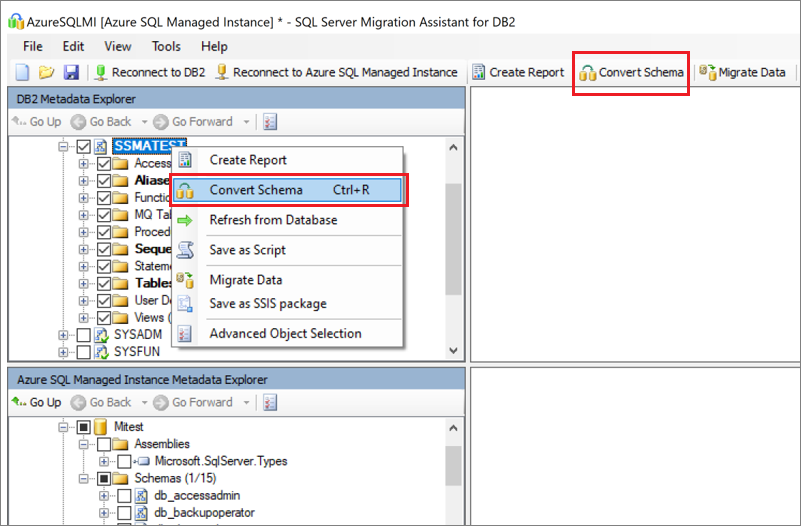Click the SYSADM schema icon

coord(102,335)
